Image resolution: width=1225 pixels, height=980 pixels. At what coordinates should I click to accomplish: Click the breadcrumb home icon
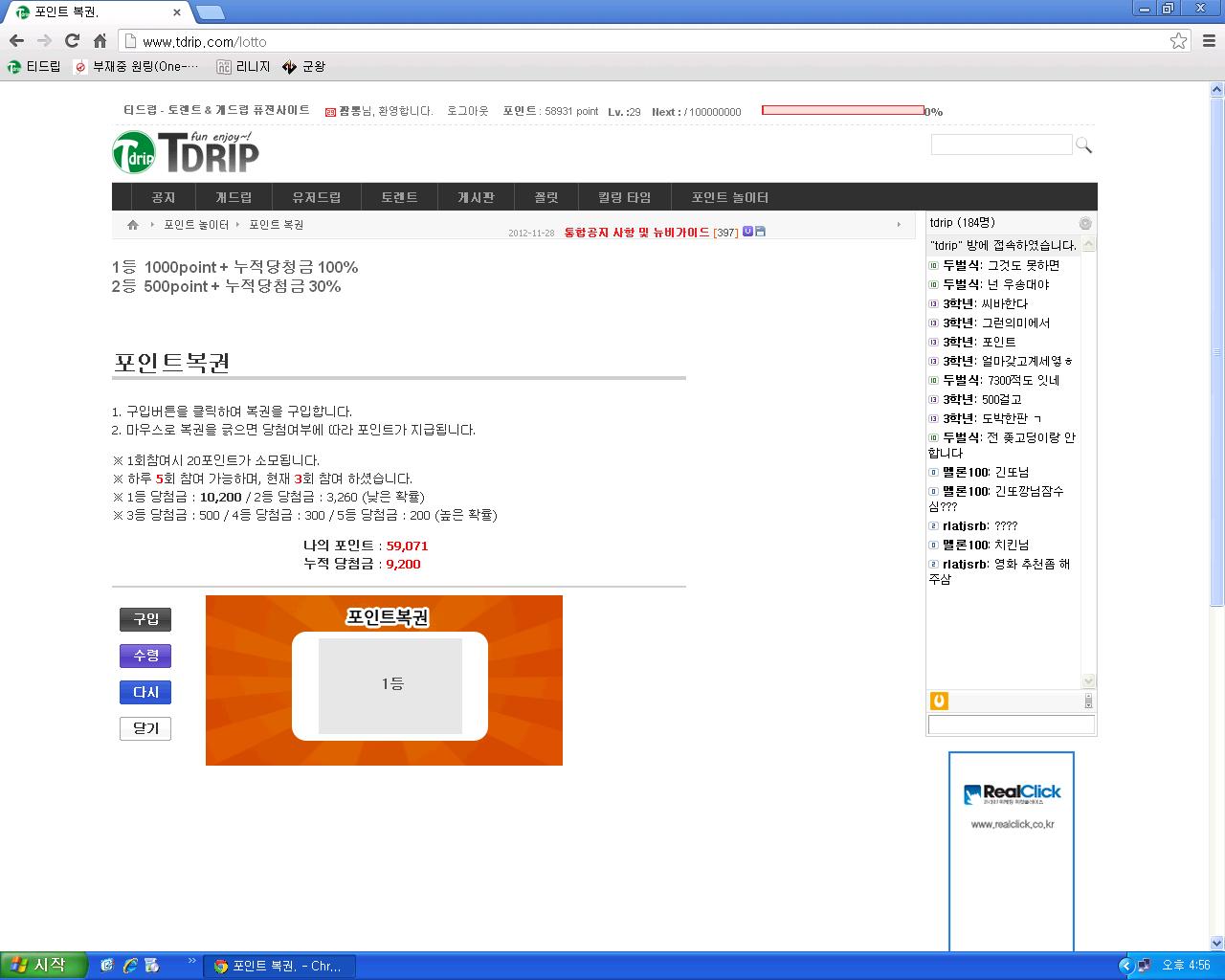pyautogui.click(x=133, y=225)
